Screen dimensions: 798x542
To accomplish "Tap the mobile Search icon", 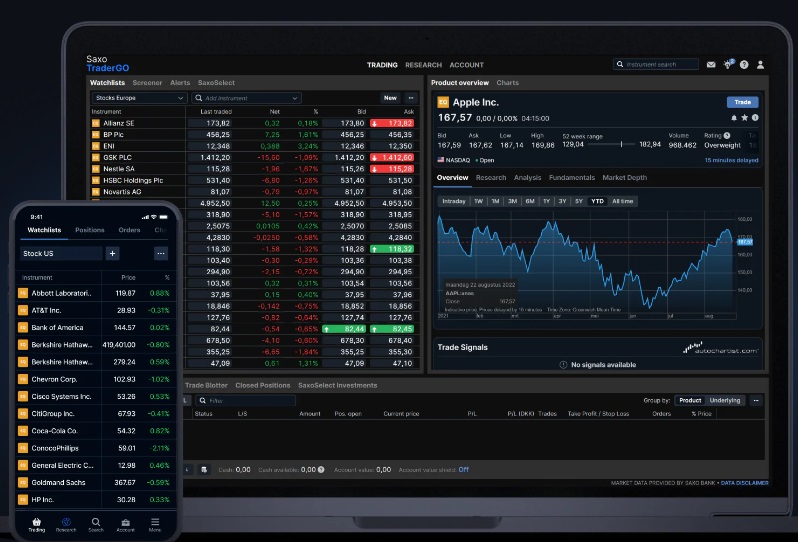I will [x=95, y=523].
